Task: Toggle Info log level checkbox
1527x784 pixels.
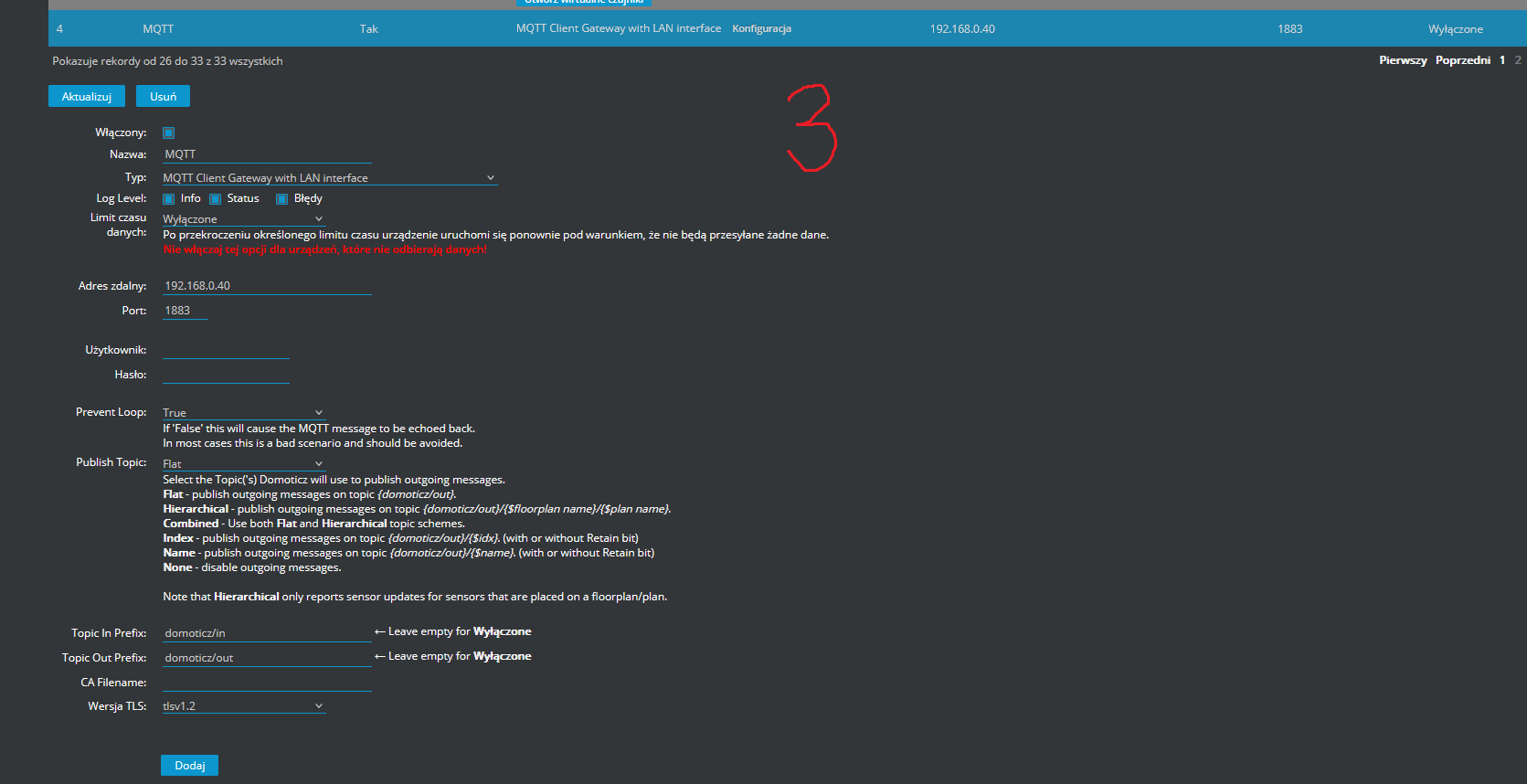Action: click(168, 198)
